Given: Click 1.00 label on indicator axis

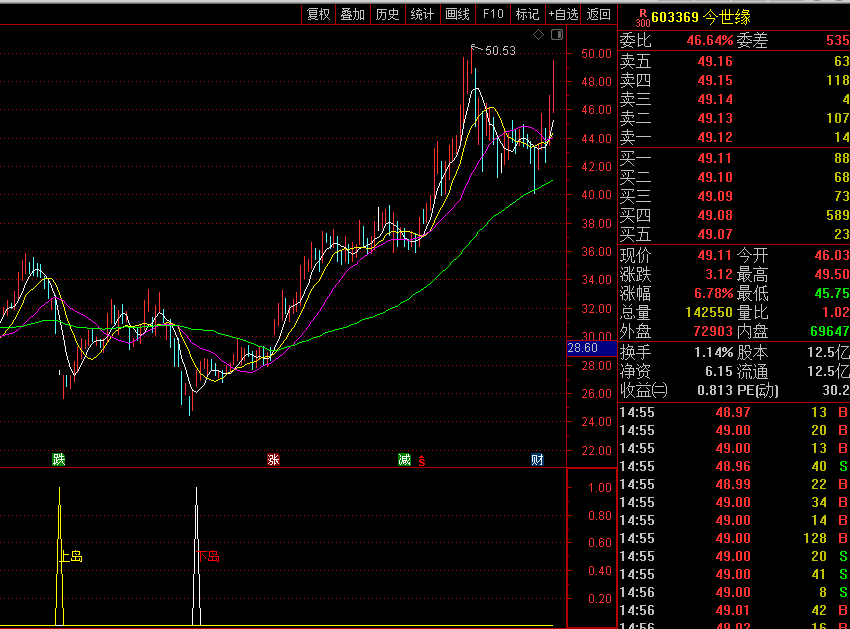Looking at the screenshot, I should click(600, 488).
